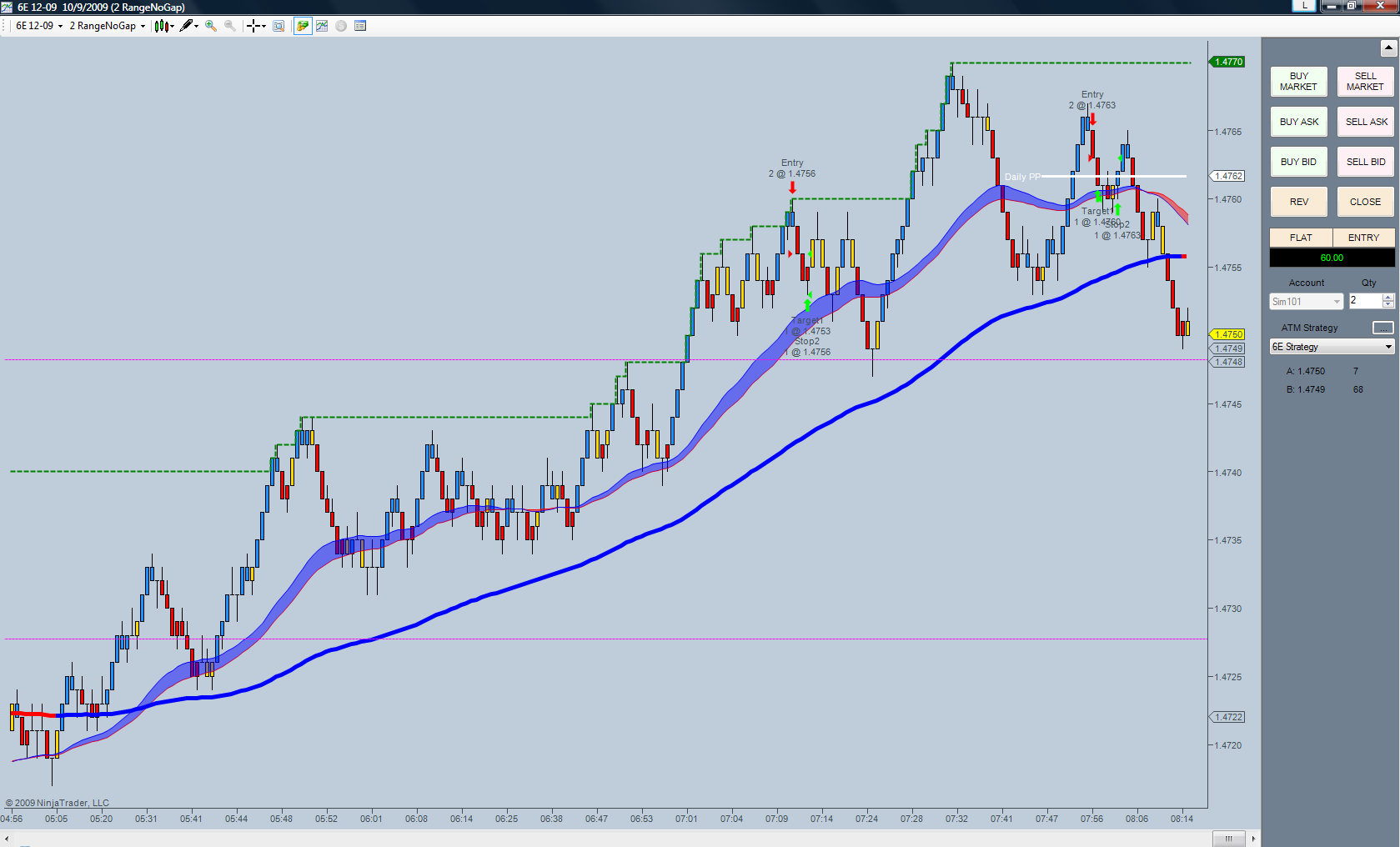This screenshot has width=1400, height=847.
Task: Click the 1.4765 price axis label
Action: (x=1228, y=132)
